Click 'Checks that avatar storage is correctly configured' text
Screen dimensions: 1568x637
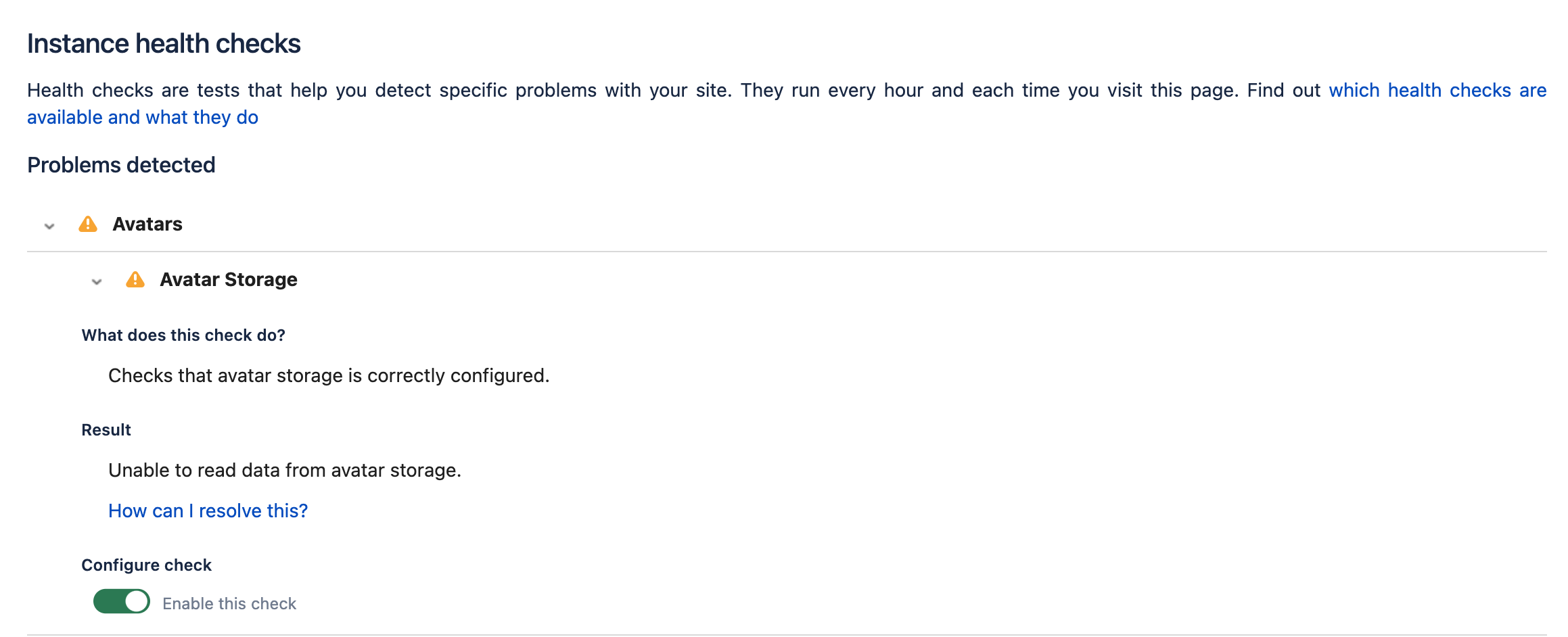pyautogui.click(x=329, y=376)
